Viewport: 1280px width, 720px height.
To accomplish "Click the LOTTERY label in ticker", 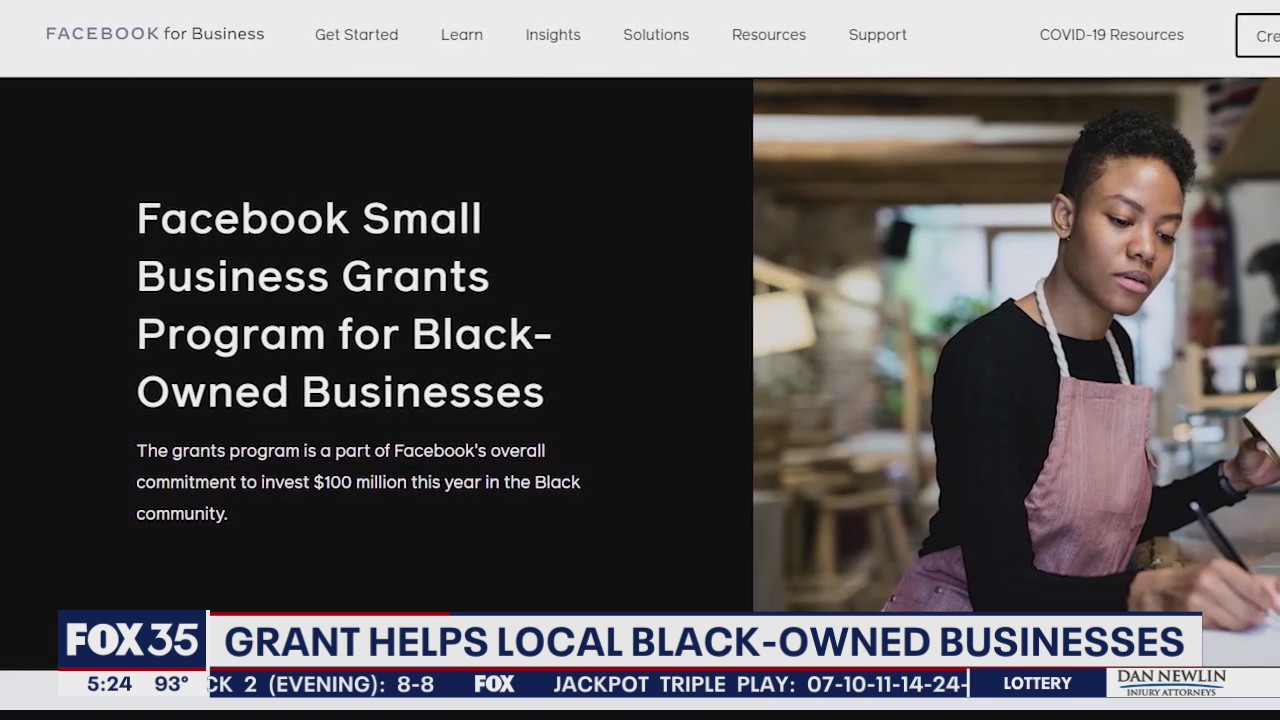I will (1037, 683).
